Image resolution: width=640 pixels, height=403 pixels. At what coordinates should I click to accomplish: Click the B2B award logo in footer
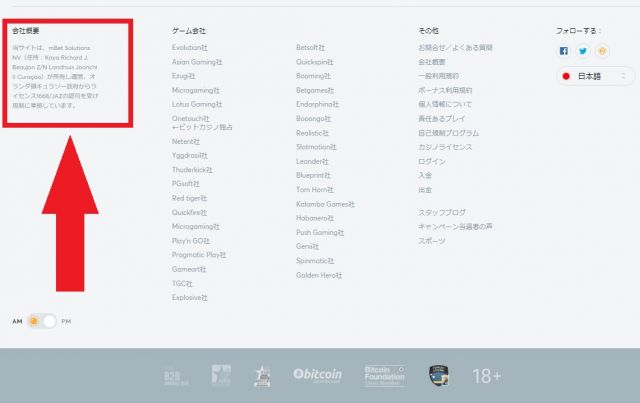[x=176, y=376]
